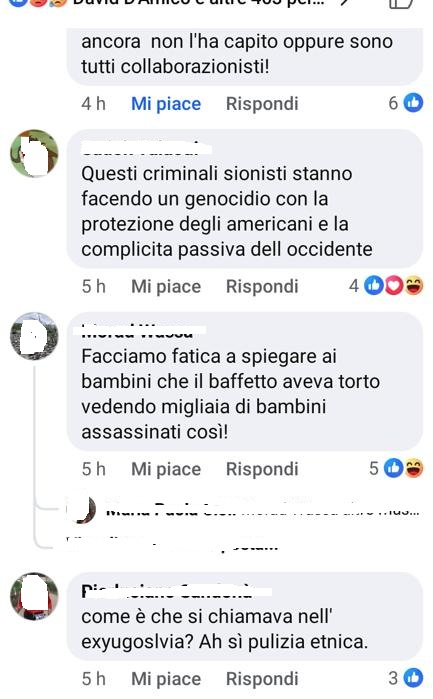Open the heart reaction on 'genocidio' comment

(x=394, y=286)
